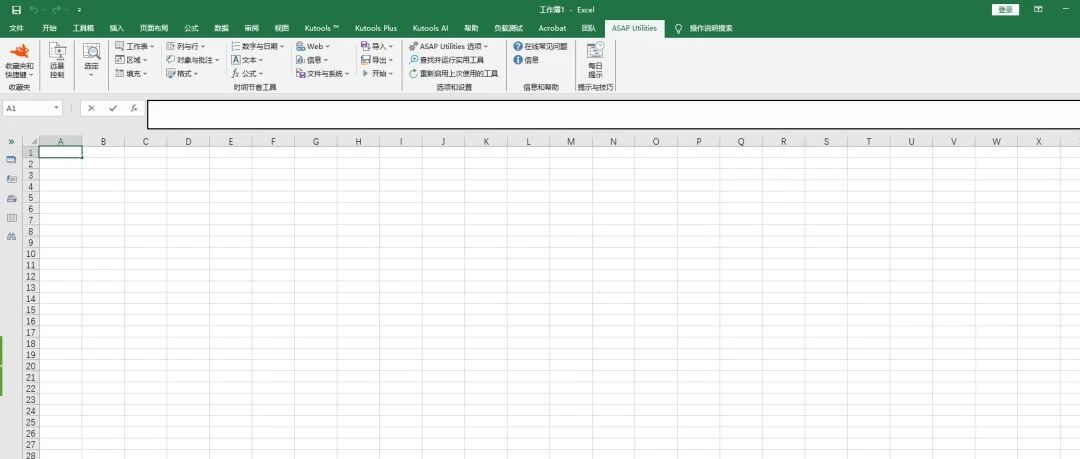Open 在线常见问题 help icon
Viewport: 1080px width, 459px height.
coord(518,46)
